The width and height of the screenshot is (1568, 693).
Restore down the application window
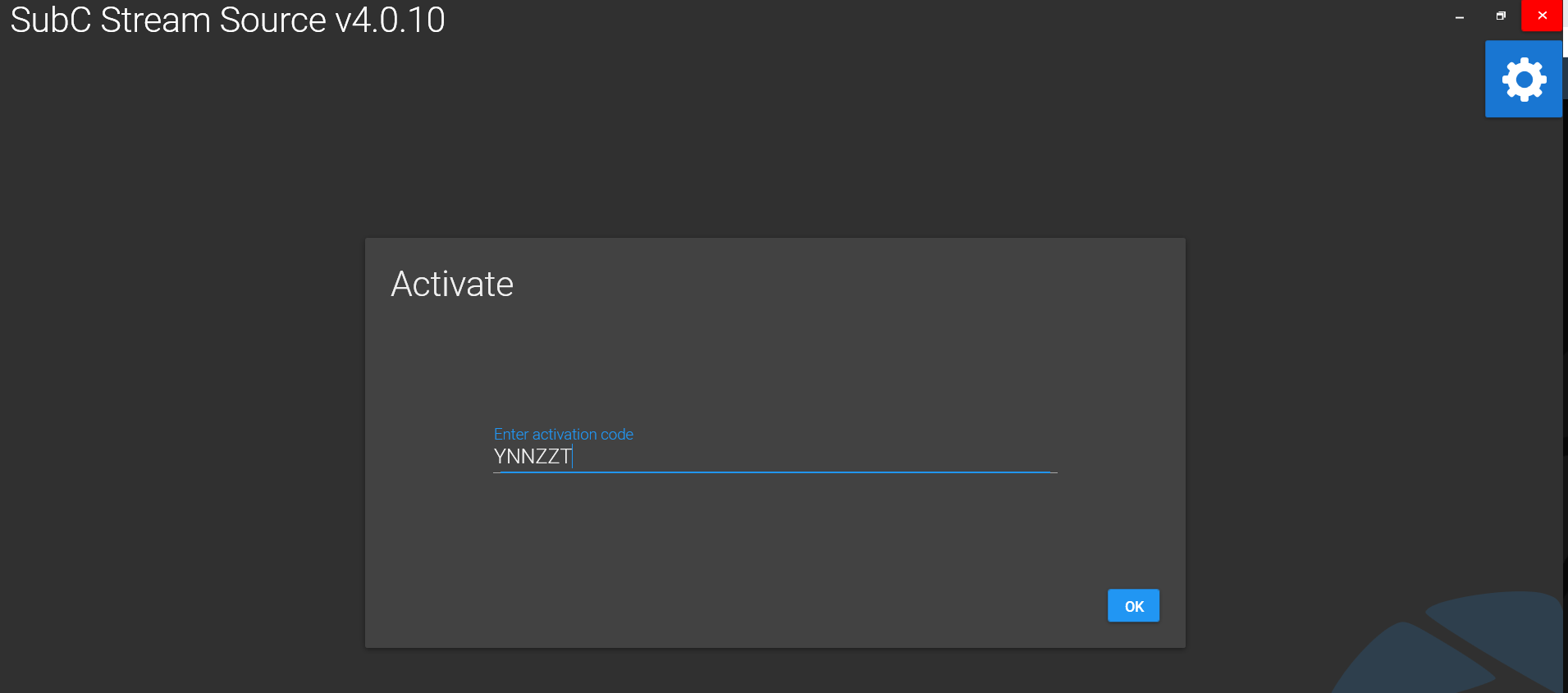tap(1501, 16)
